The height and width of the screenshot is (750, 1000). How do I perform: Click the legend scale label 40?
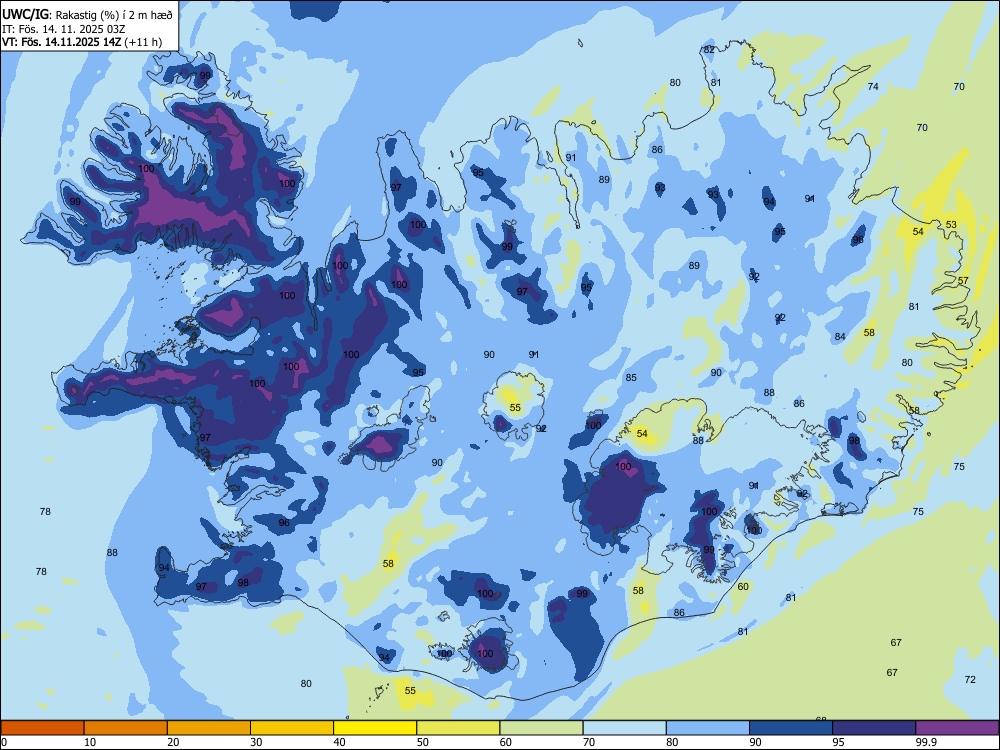click(340, 742)
